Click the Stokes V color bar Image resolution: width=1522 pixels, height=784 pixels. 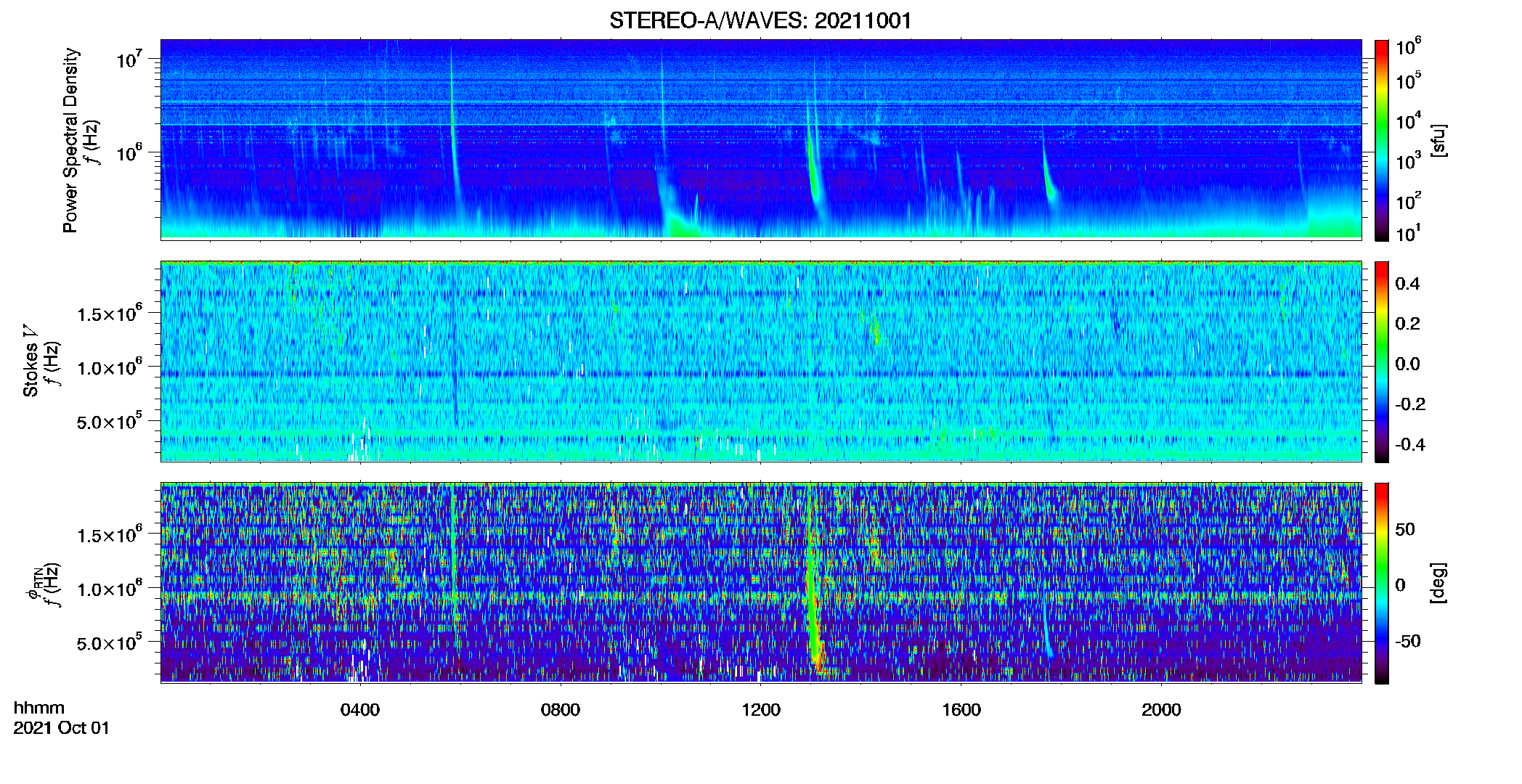coord(1381,362)
